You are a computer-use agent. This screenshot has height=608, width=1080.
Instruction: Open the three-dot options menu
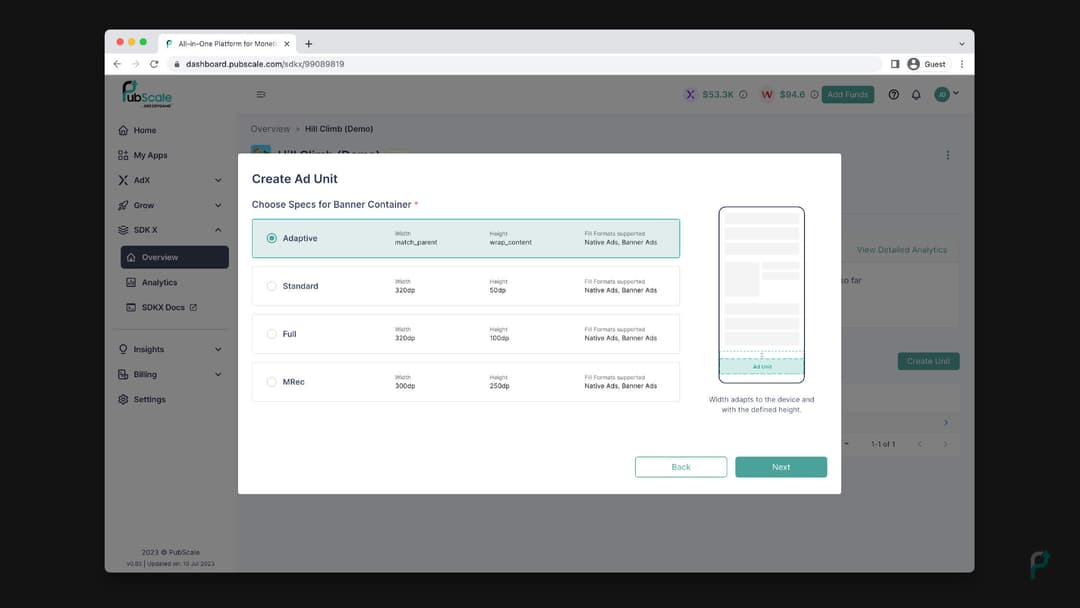(x=947, y=155)
